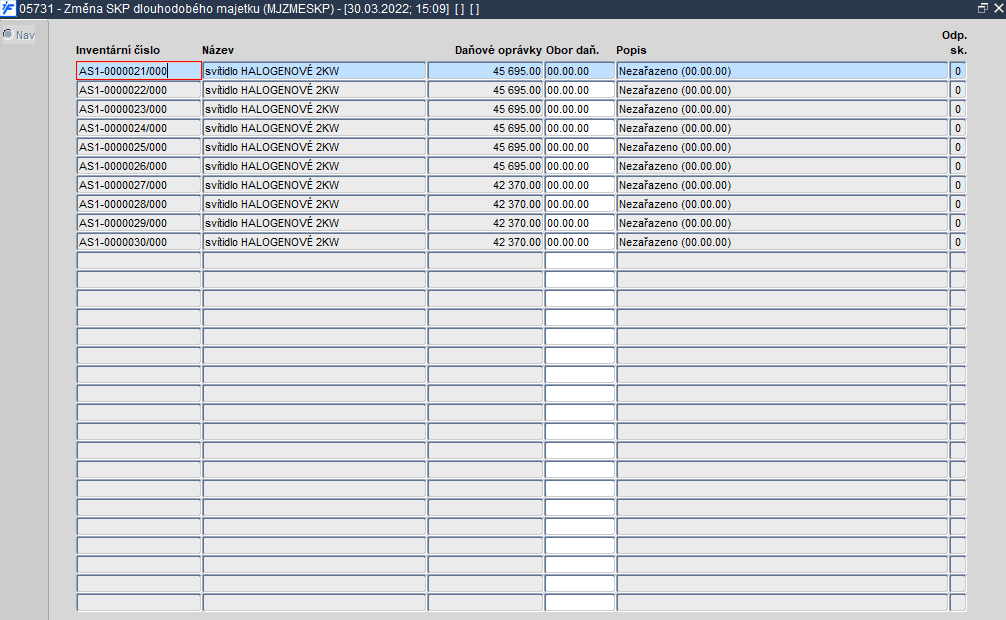The height and width of the screenshot is (620, 1006).
Task: Select inventory number AS1-0000030/000
Action: pos(139,242)
